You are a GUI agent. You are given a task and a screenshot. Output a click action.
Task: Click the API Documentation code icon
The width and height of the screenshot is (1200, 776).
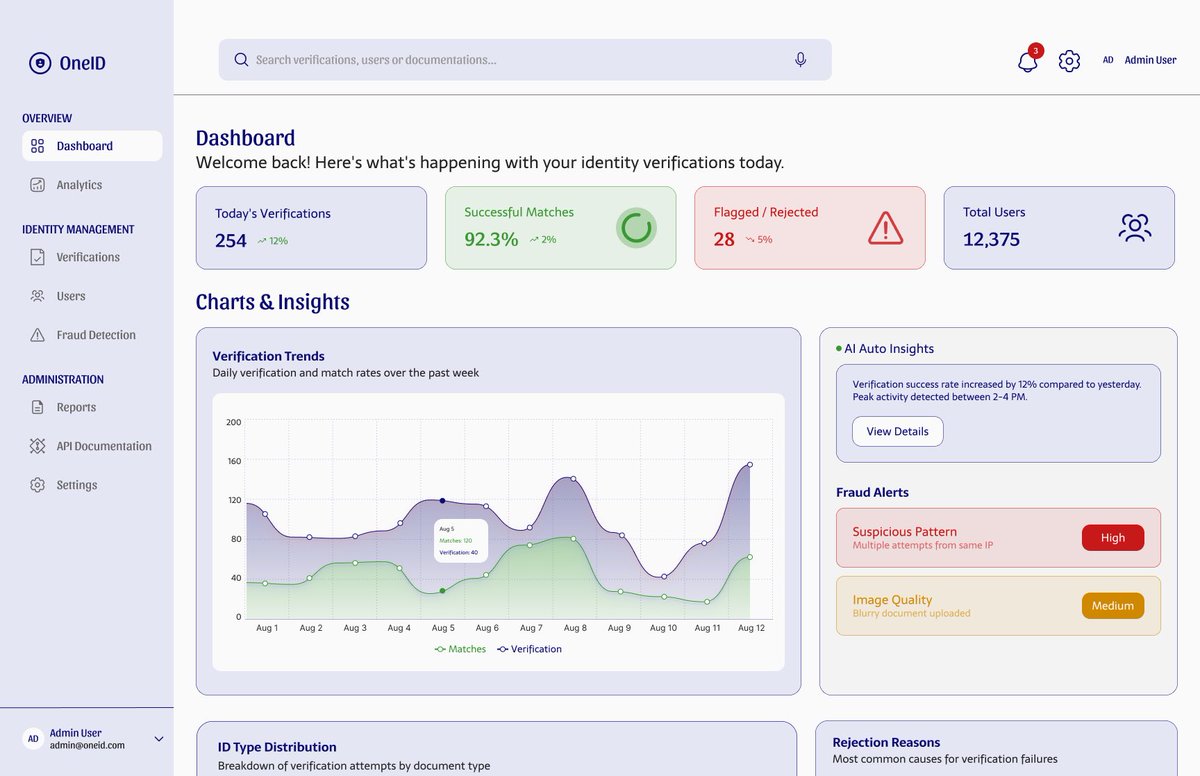pos(37,446)
